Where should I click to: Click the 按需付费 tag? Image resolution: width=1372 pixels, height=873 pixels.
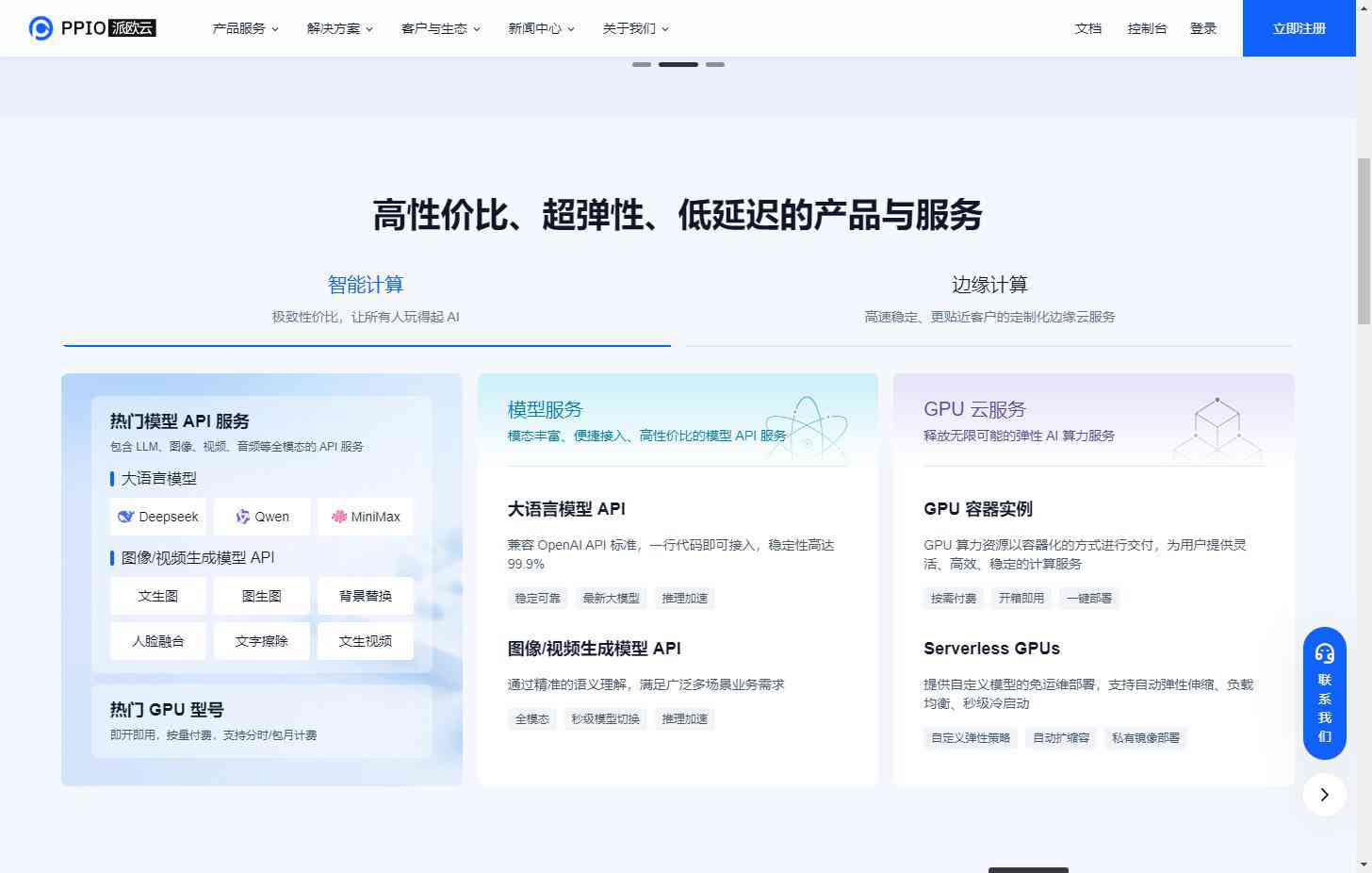coord(954,599)
